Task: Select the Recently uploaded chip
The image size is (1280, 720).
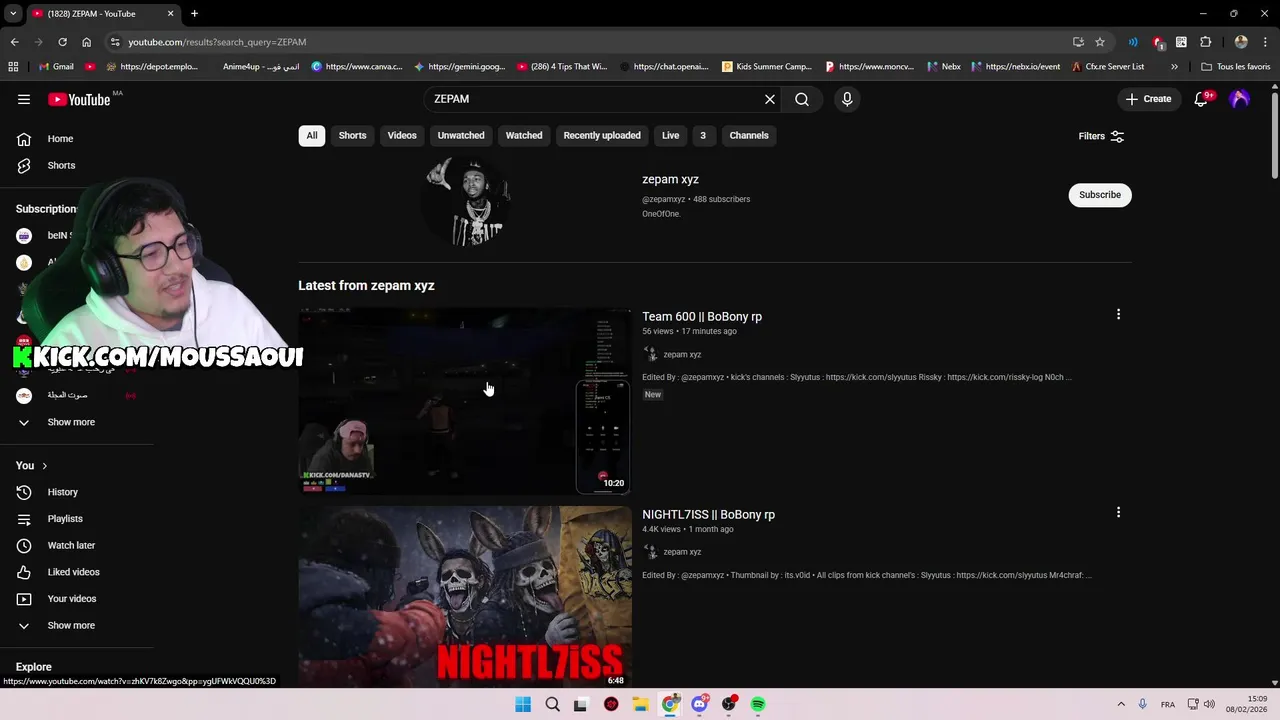Action: point(602,136)
